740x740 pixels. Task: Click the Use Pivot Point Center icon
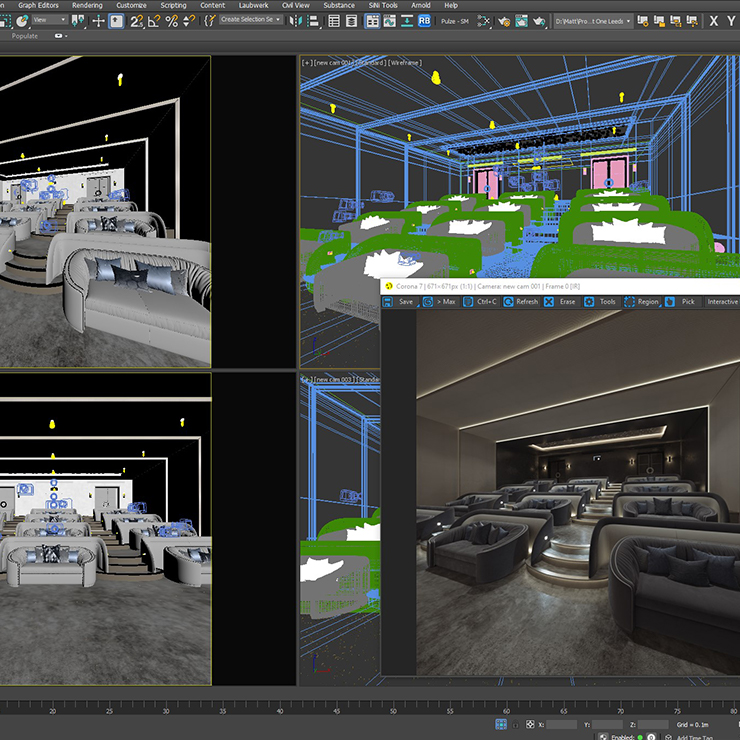(x=78, y=20)
